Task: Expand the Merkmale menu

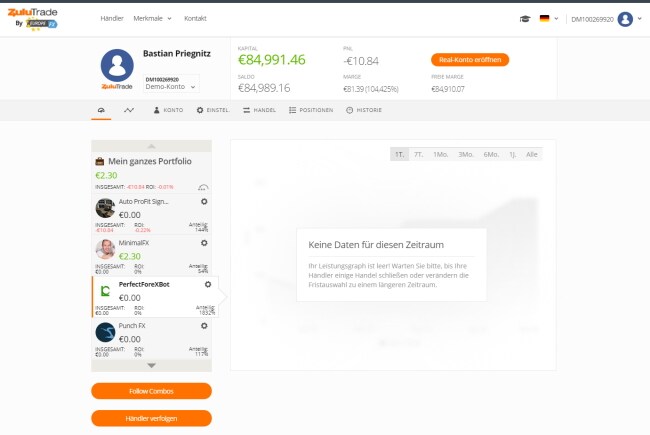Action: [x=152, y=18]
